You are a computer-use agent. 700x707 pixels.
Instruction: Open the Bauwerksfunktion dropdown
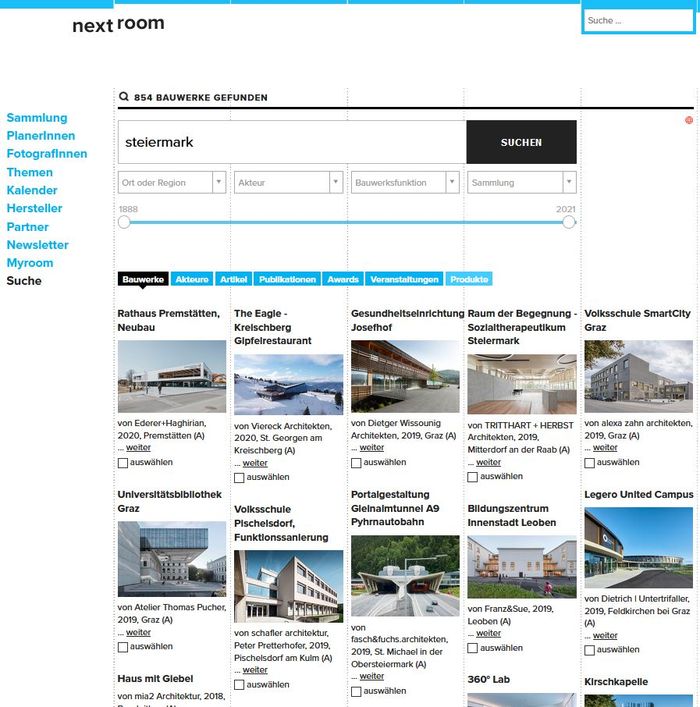(405, 183)
